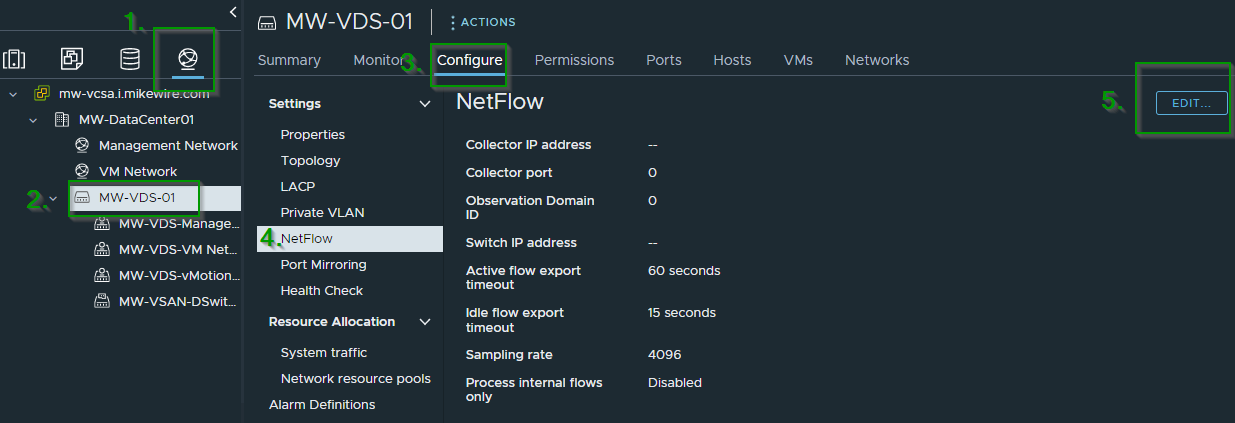Click the Management Network icon
The height and width of the screenshot is (423, 1235).
pyautogui.click(x=82, y=146)
